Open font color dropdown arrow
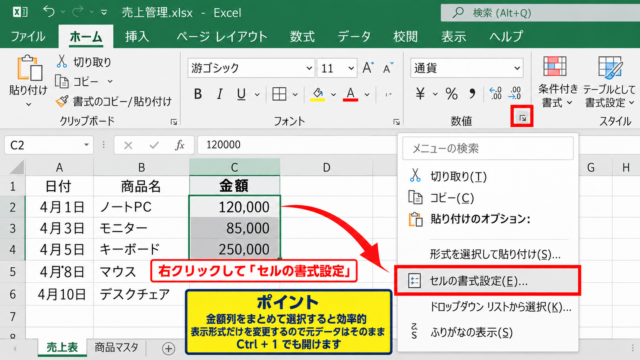The width and height of the screenshot is (640, 360). click(367, 95)
